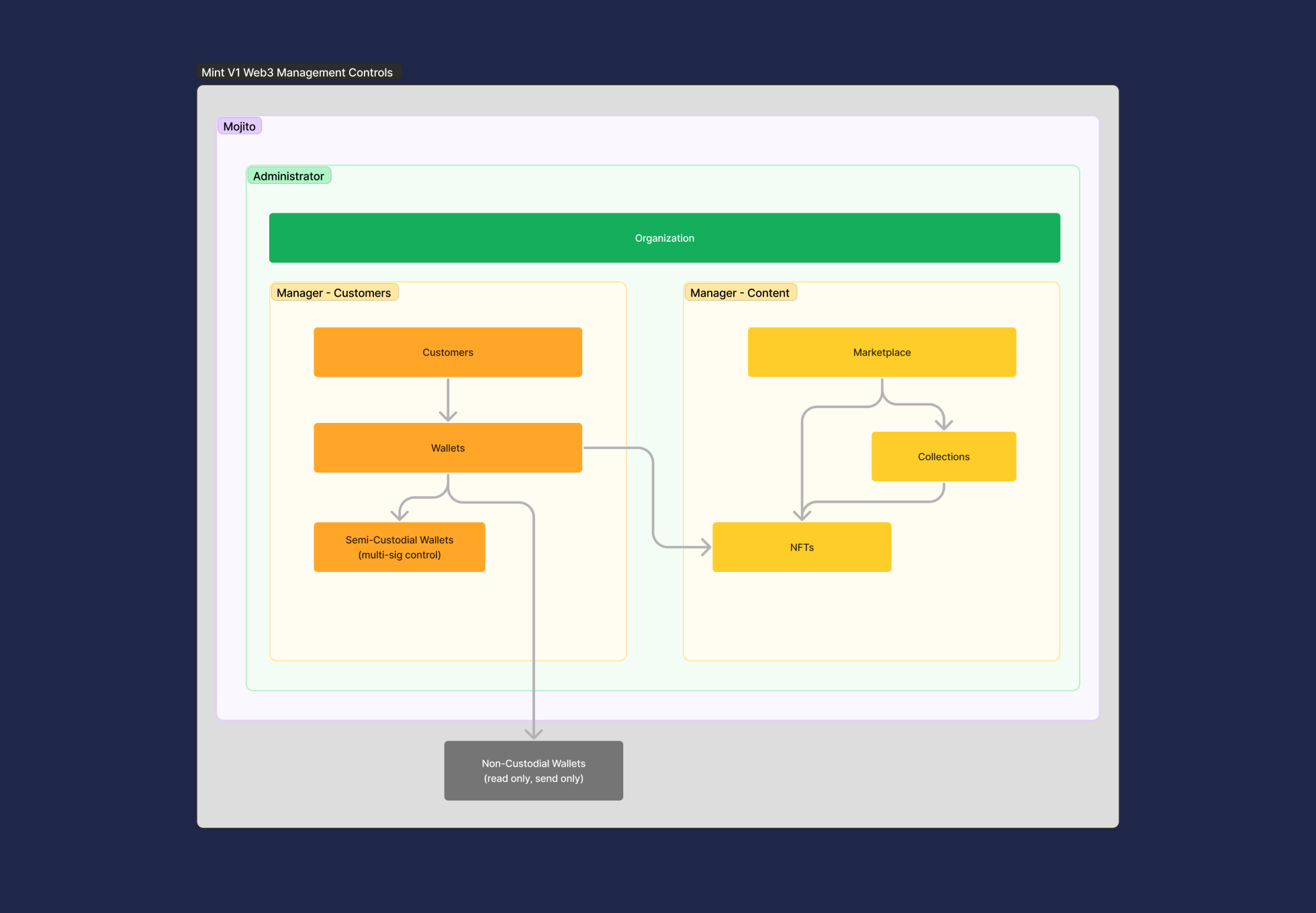Click the Marketplace yellow box

(882, 352)
